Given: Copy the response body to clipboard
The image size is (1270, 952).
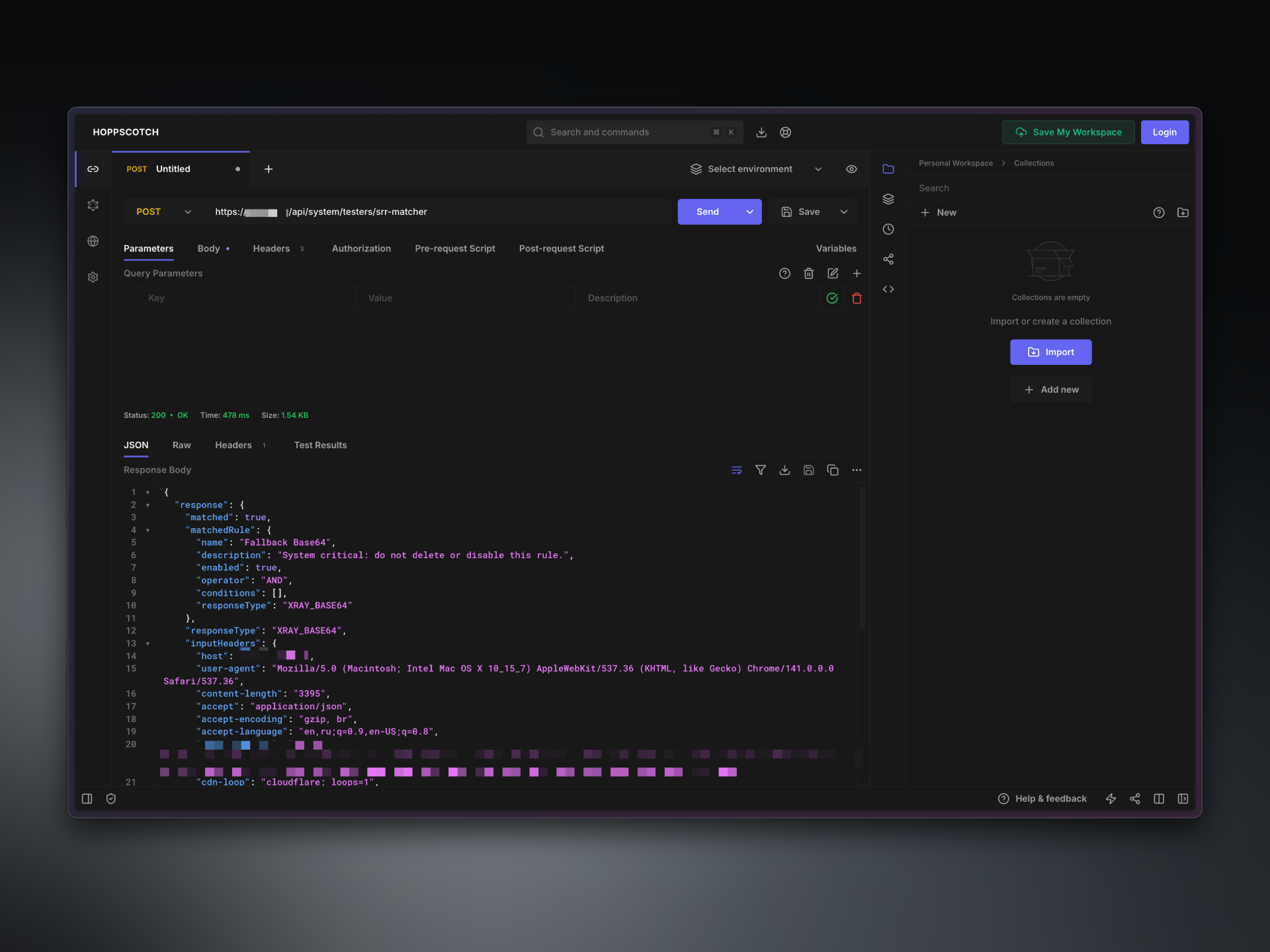Looking at the screenshot, I should pyautogui.click(x=833, y=470).
